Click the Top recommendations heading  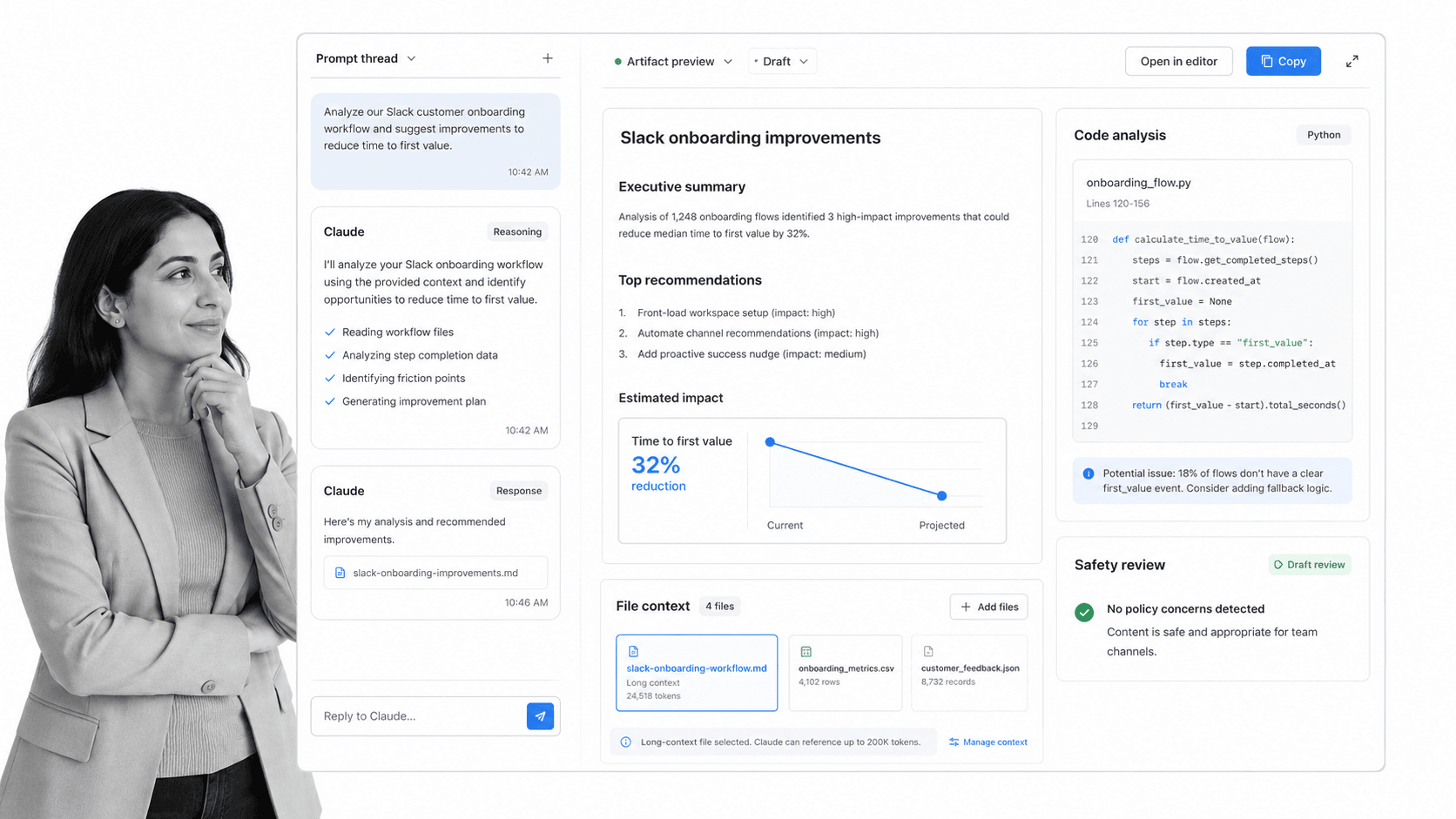pyautogui.click(x=690, y=280)
